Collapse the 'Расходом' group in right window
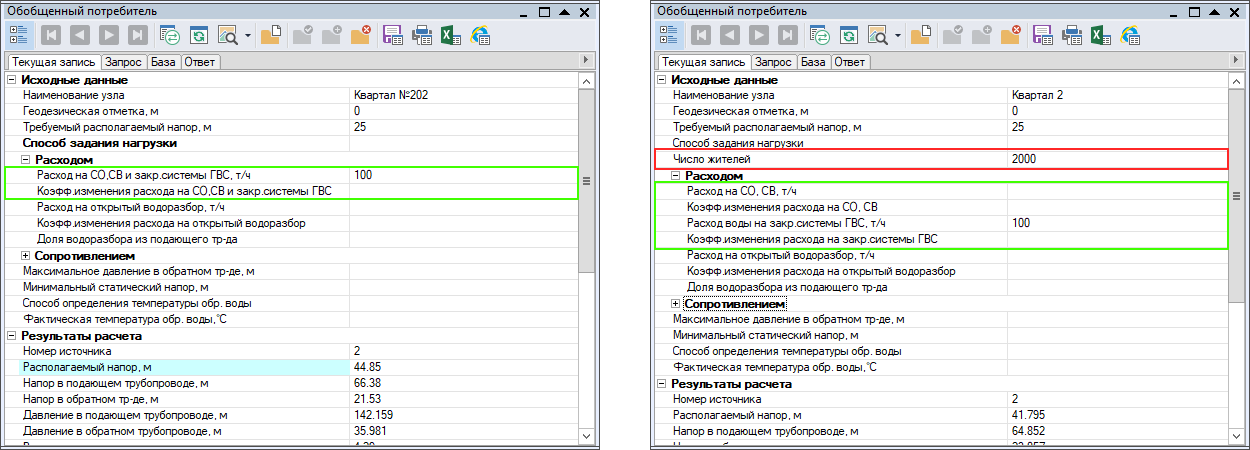1250x450 pixels. pos(676,176)
